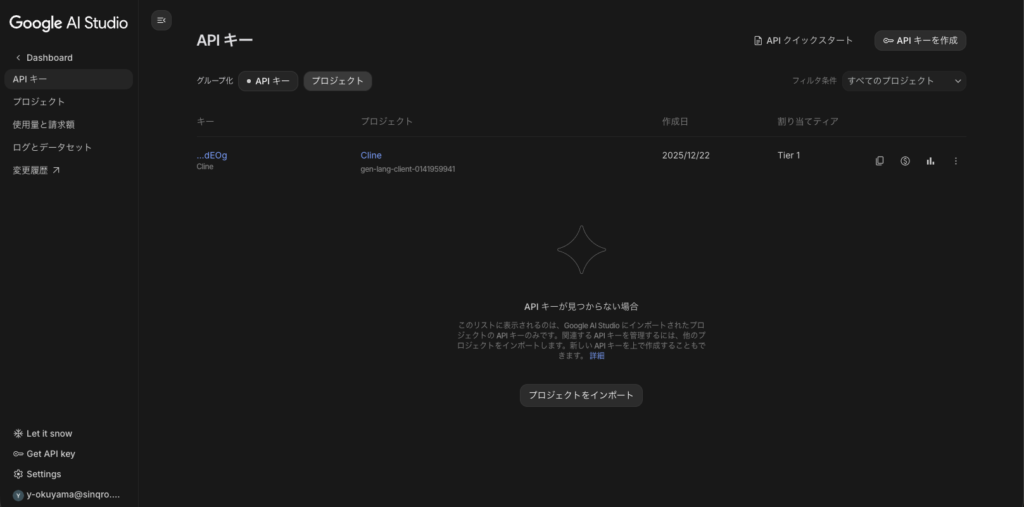Open billing via the dollar icon in the Cline row
Screen dimensions: 1024x507
pos(905,161)
